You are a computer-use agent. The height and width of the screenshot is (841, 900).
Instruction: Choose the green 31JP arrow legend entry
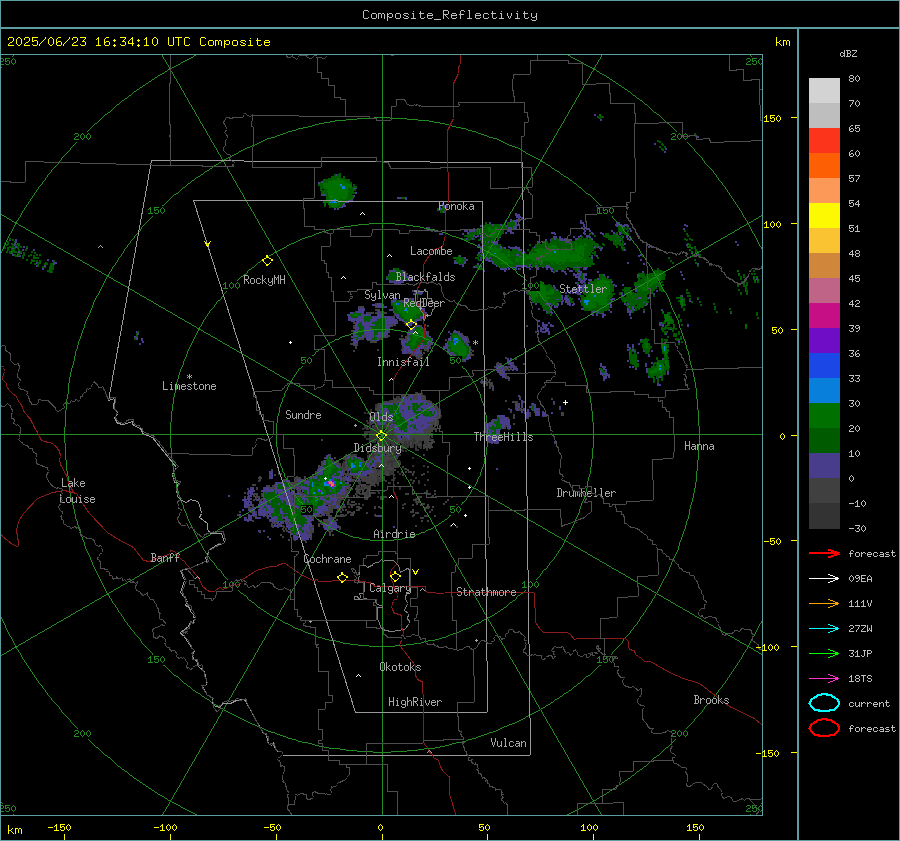coord(824,653)
